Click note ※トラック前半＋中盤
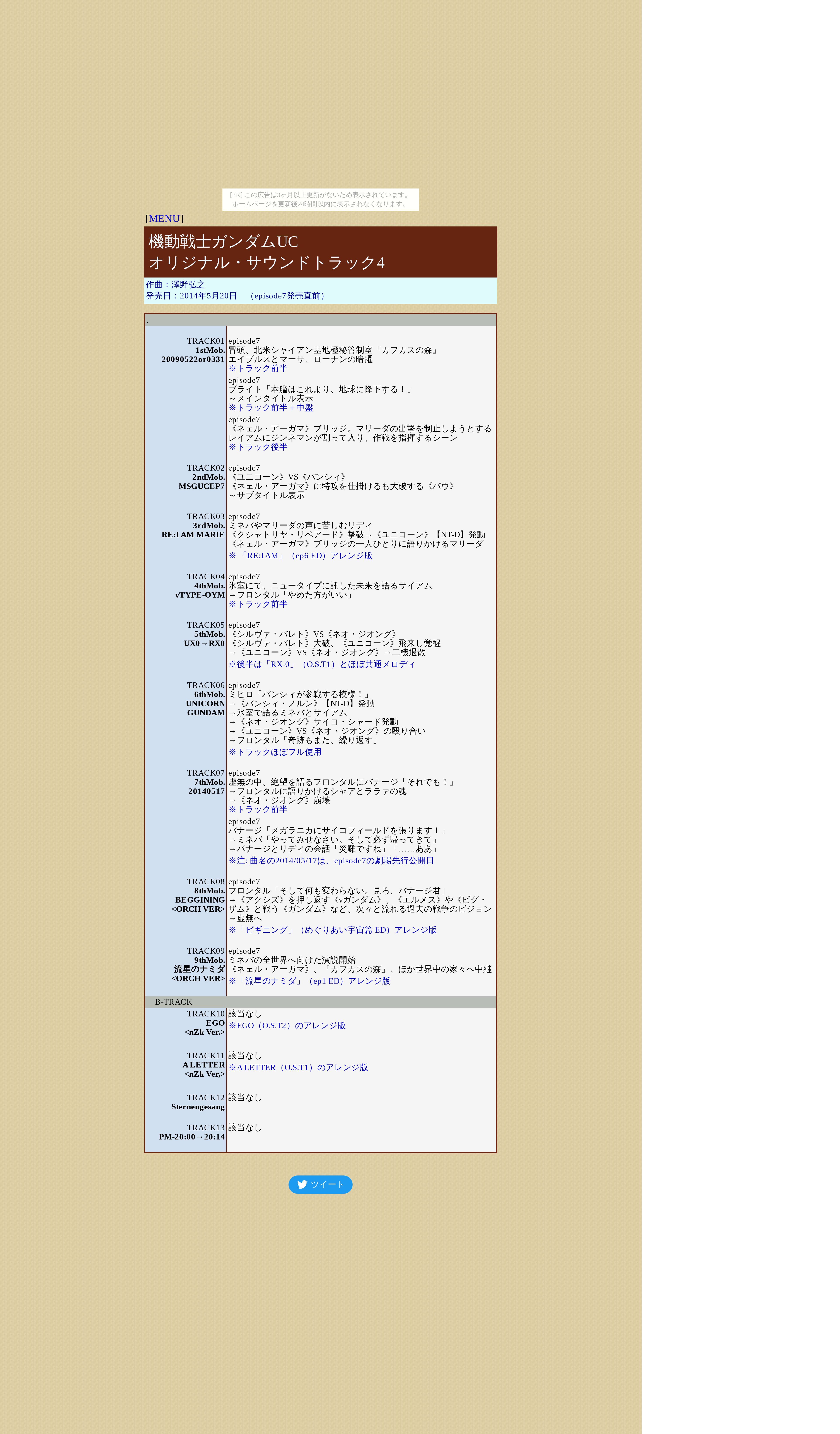 tap(271, 408)
